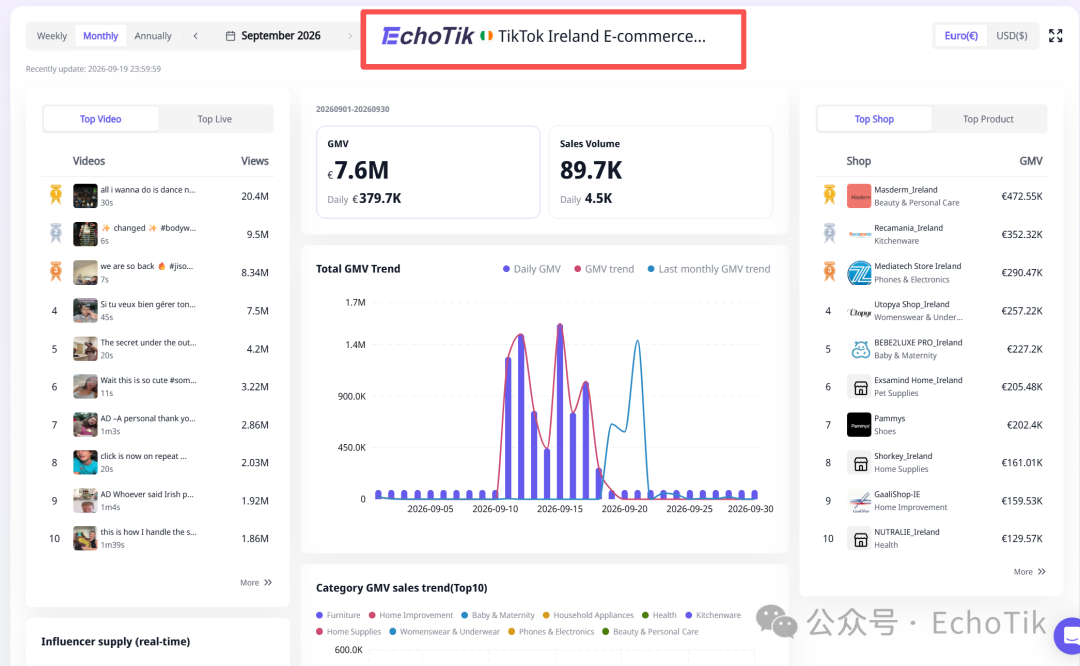Click More under the shop list
Image resolution: width=1080 pixels, height=666 pixels.
(1029, 572)
